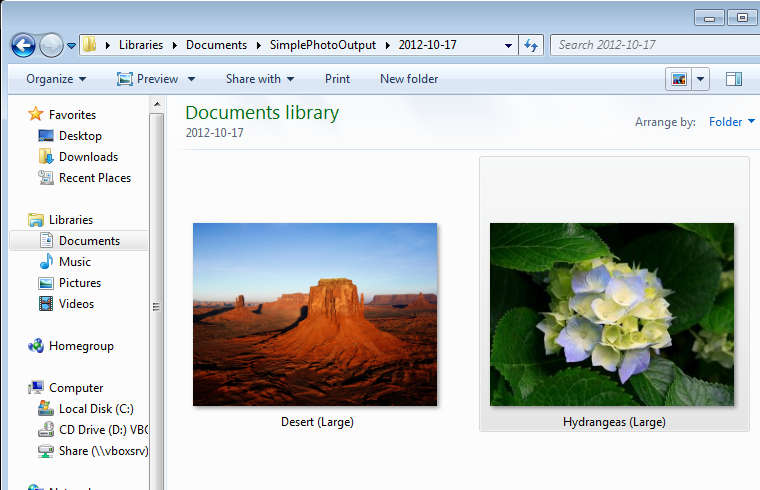
Task: Open Recent Places in Favorites
Action: (x=95, y=178)
